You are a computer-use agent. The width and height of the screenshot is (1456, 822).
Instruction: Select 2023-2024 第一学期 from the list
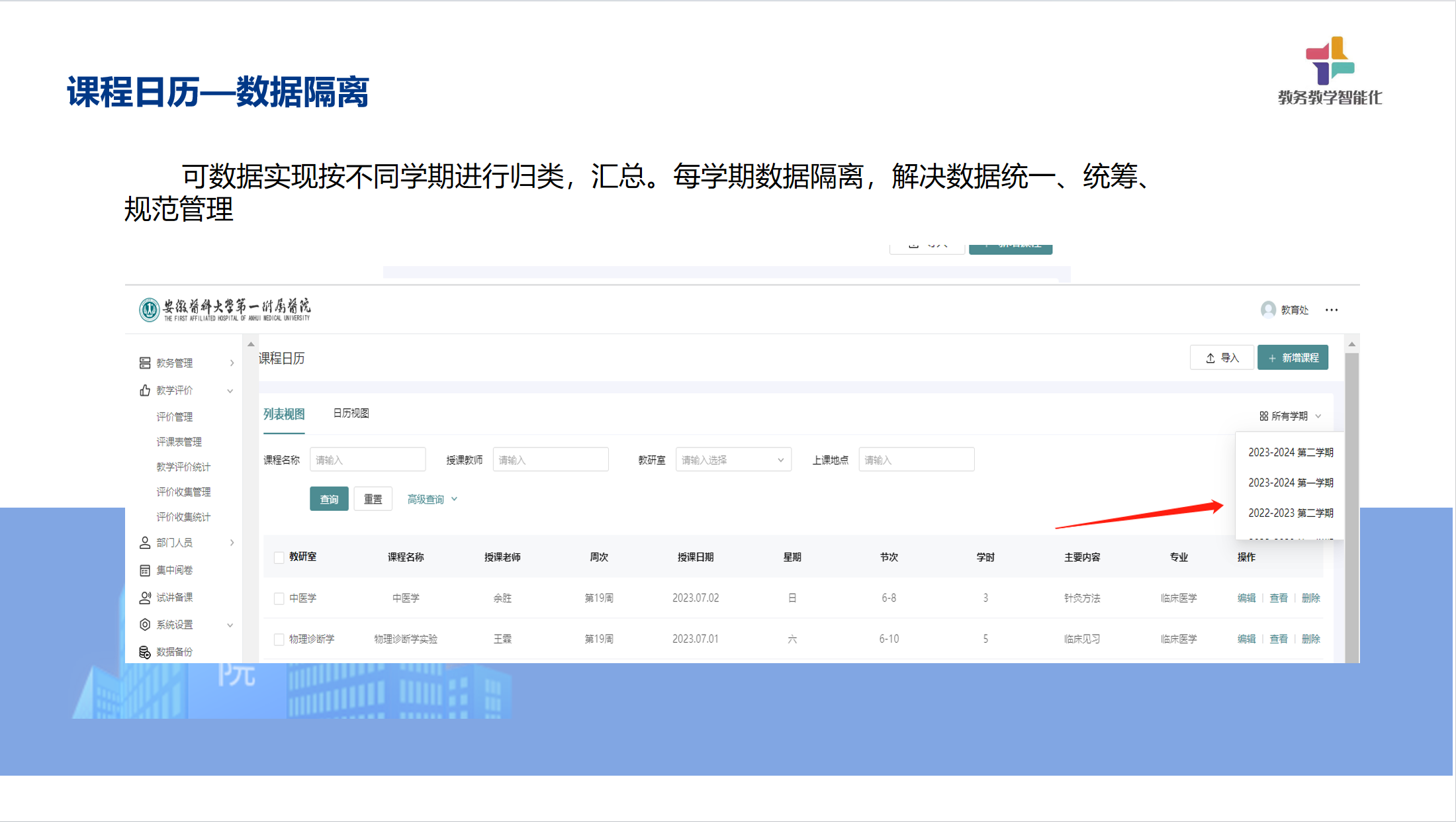[x=1290, y=483]
